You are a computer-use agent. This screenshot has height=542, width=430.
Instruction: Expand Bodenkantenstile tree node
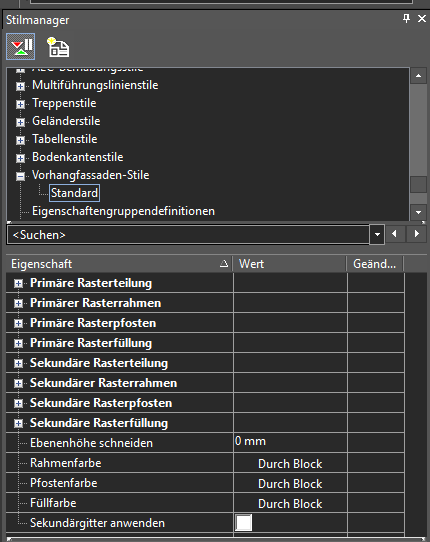[x=20, y=158]
